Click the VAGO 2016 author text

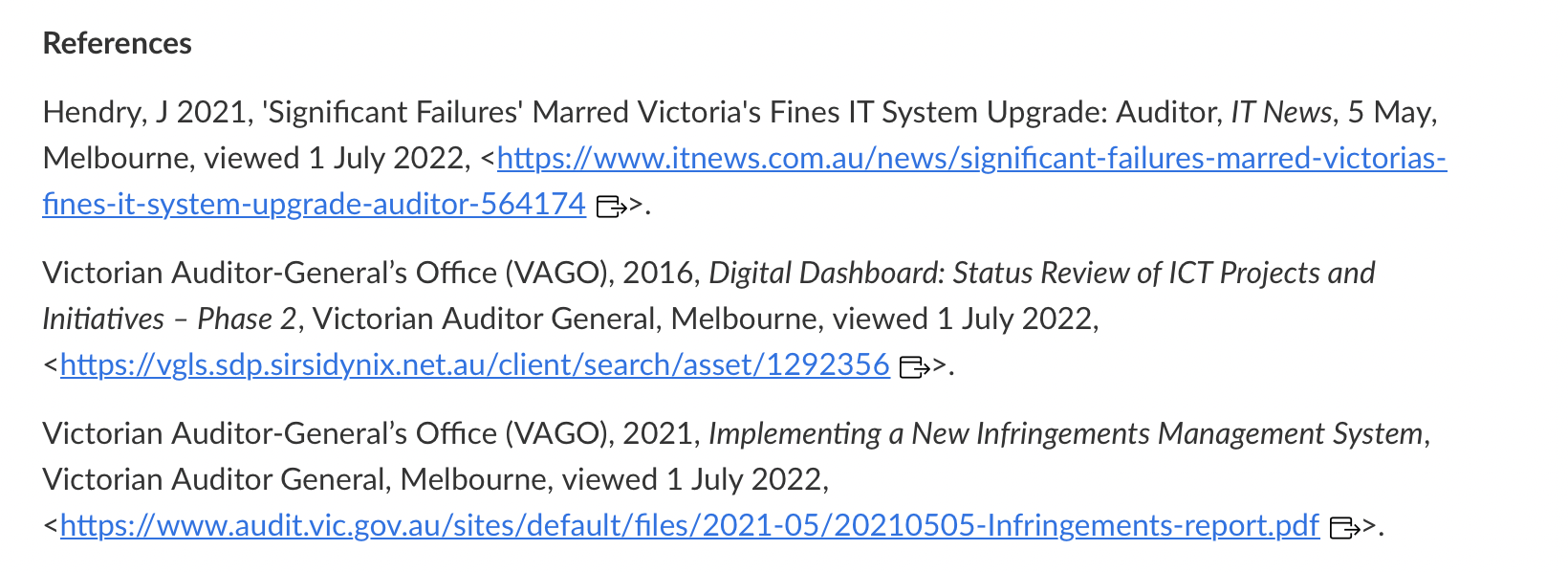tap(371, 274)
